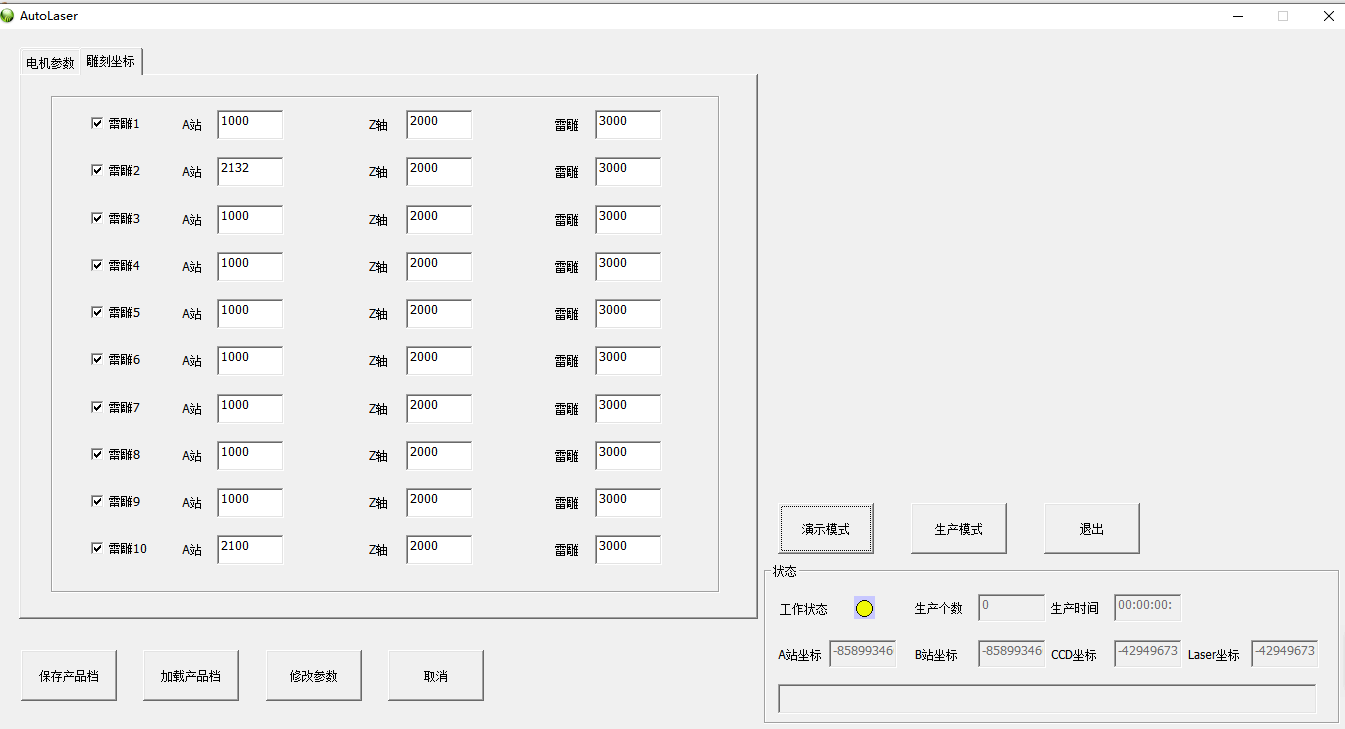This screenshot has width=1345, height=729.
Task: Click the Z轴 field in the 雷雕10 row
Action: (439, 550)
